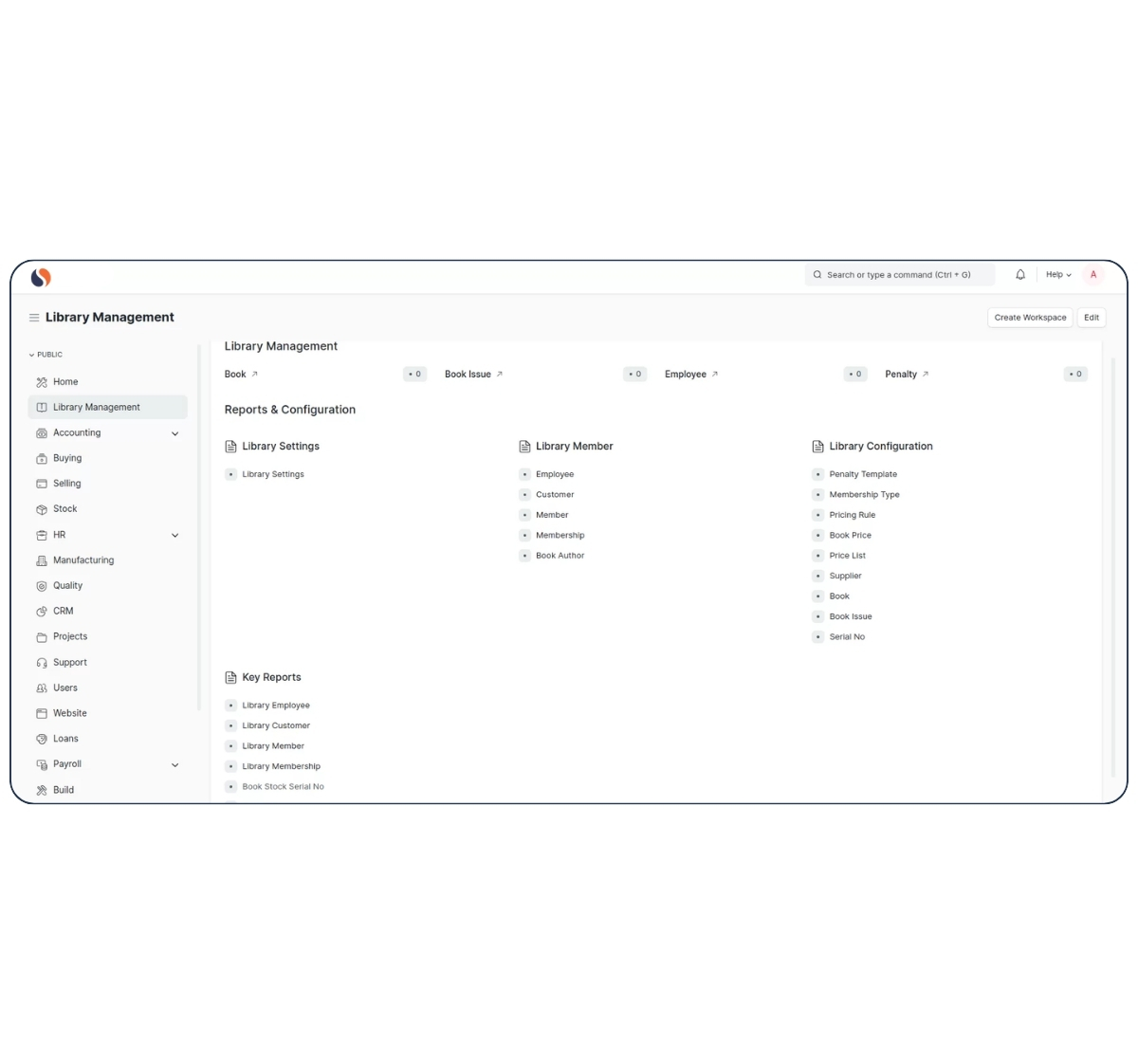Open the user avatar menu
The width and height of the screenshot is (1138, 1064).
pos(1093,275)
